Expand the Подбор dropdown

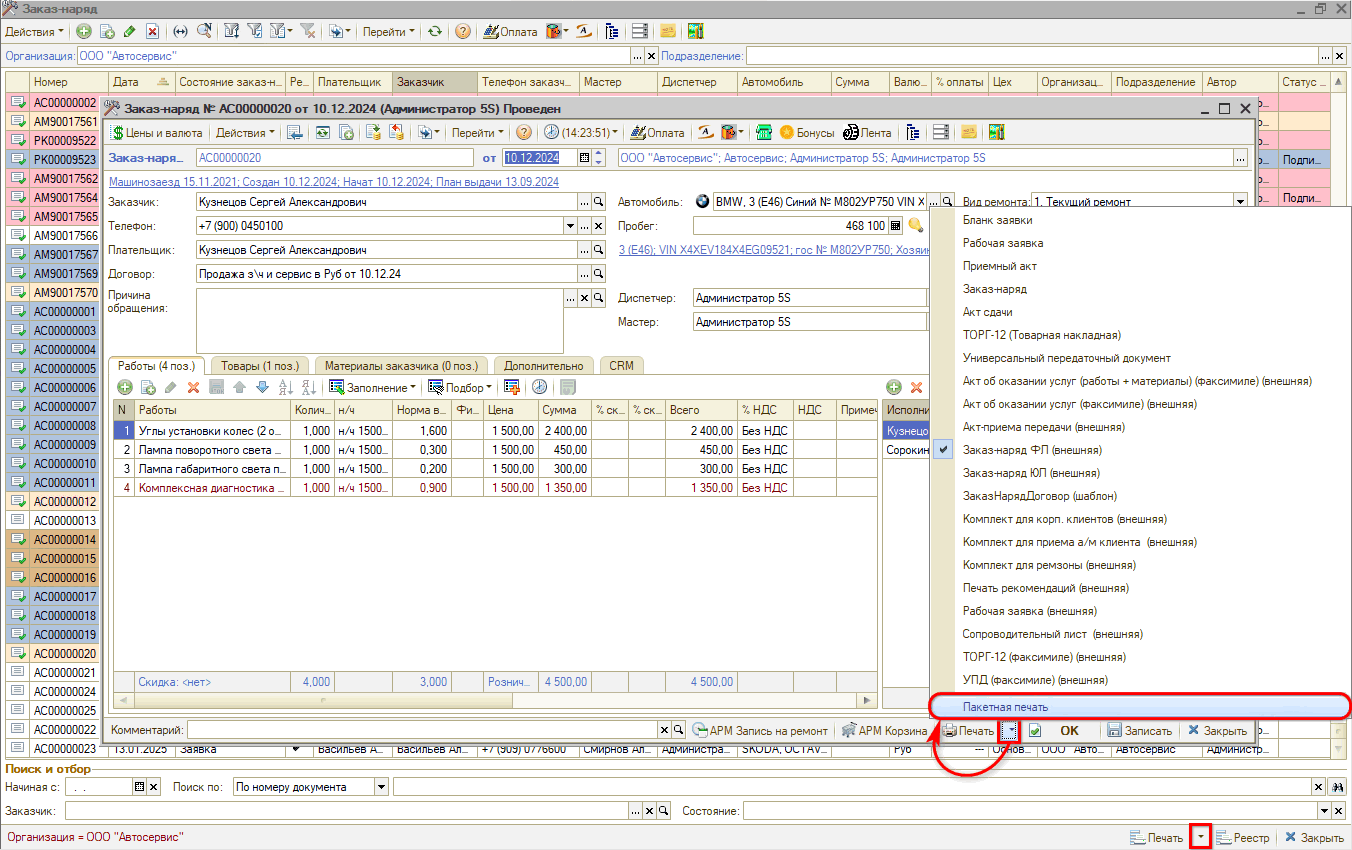(x=460, y=387)
